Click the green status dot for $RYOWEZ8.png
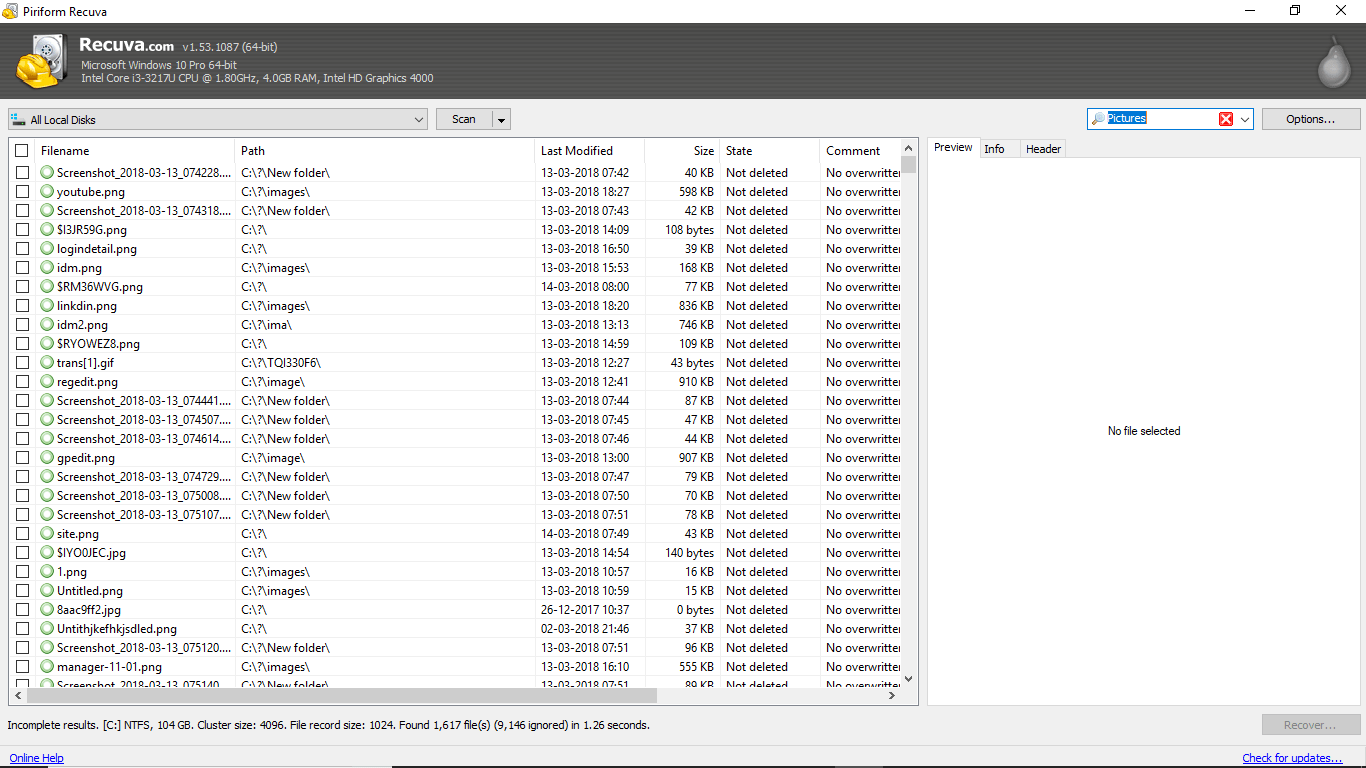 point(47,344)
